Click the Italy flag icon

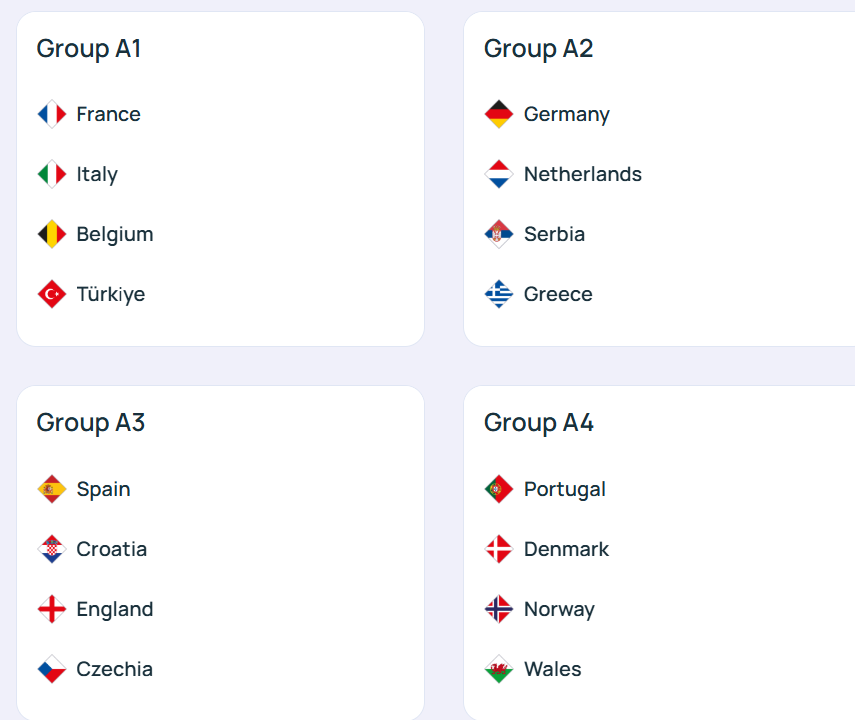[52, 174]
